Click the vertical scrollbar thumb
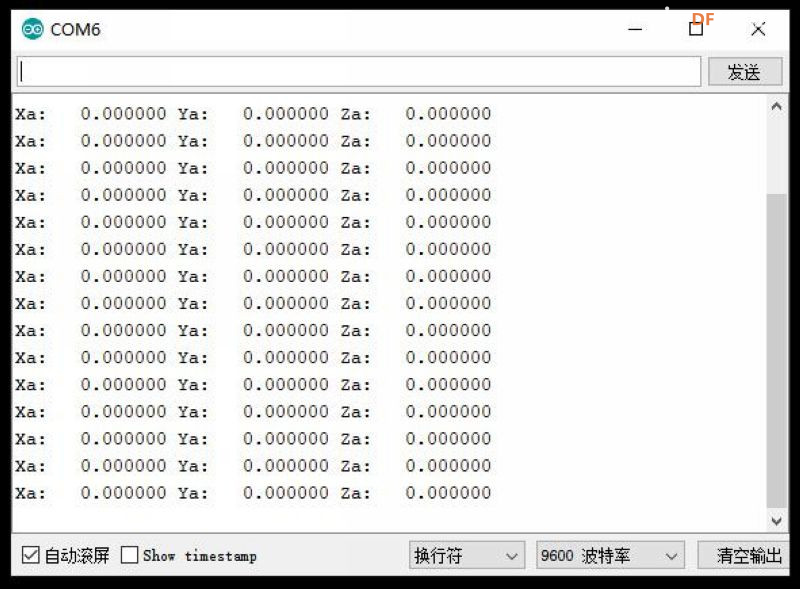 [777, 351]
